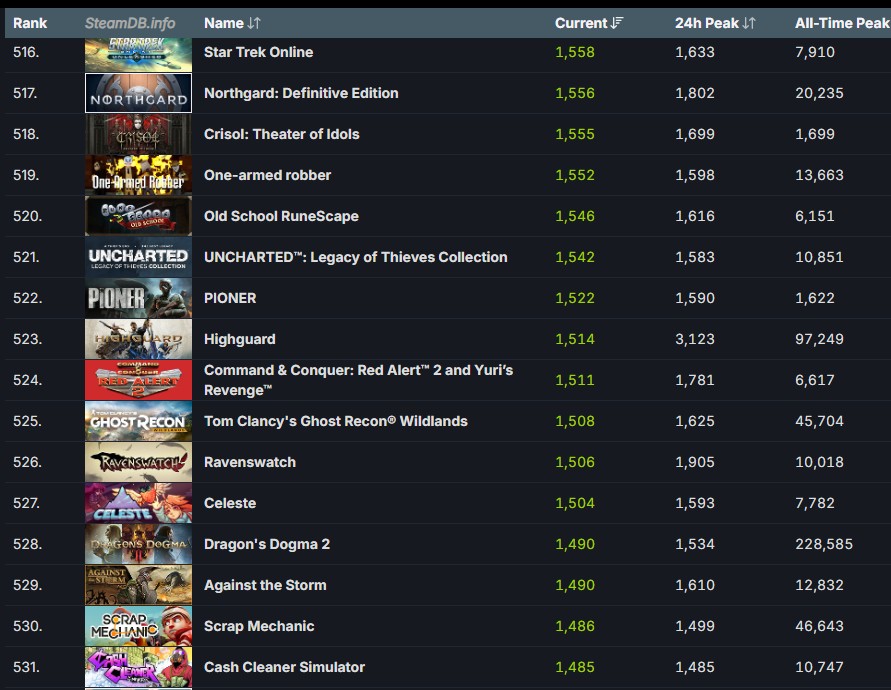Open the Highguard game name link
The width and height of the screenshot is (891, 690).
(x=240, y=339)
